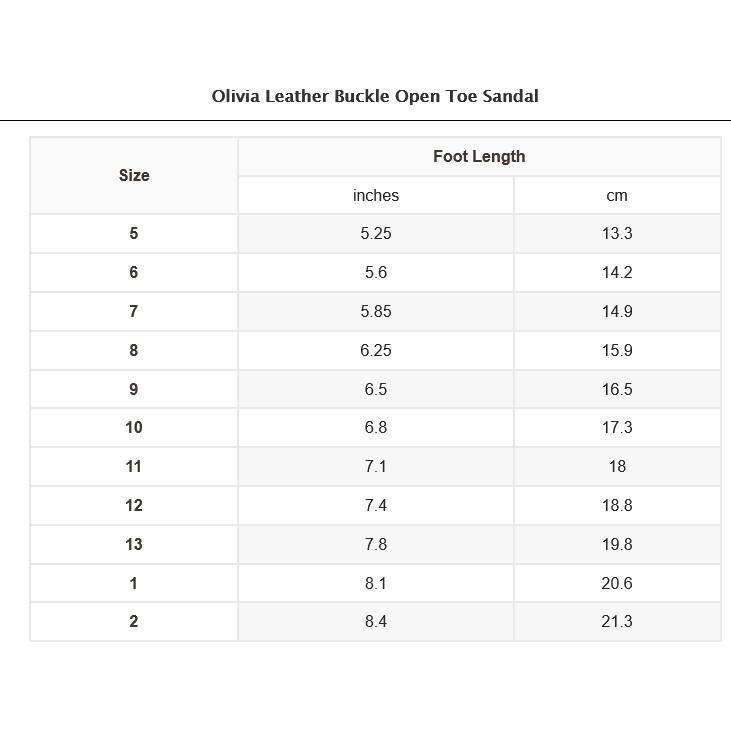The image size is (731, 731).
Task: Click the 19.8 cm cell
Action: click(x=617, y=545)
